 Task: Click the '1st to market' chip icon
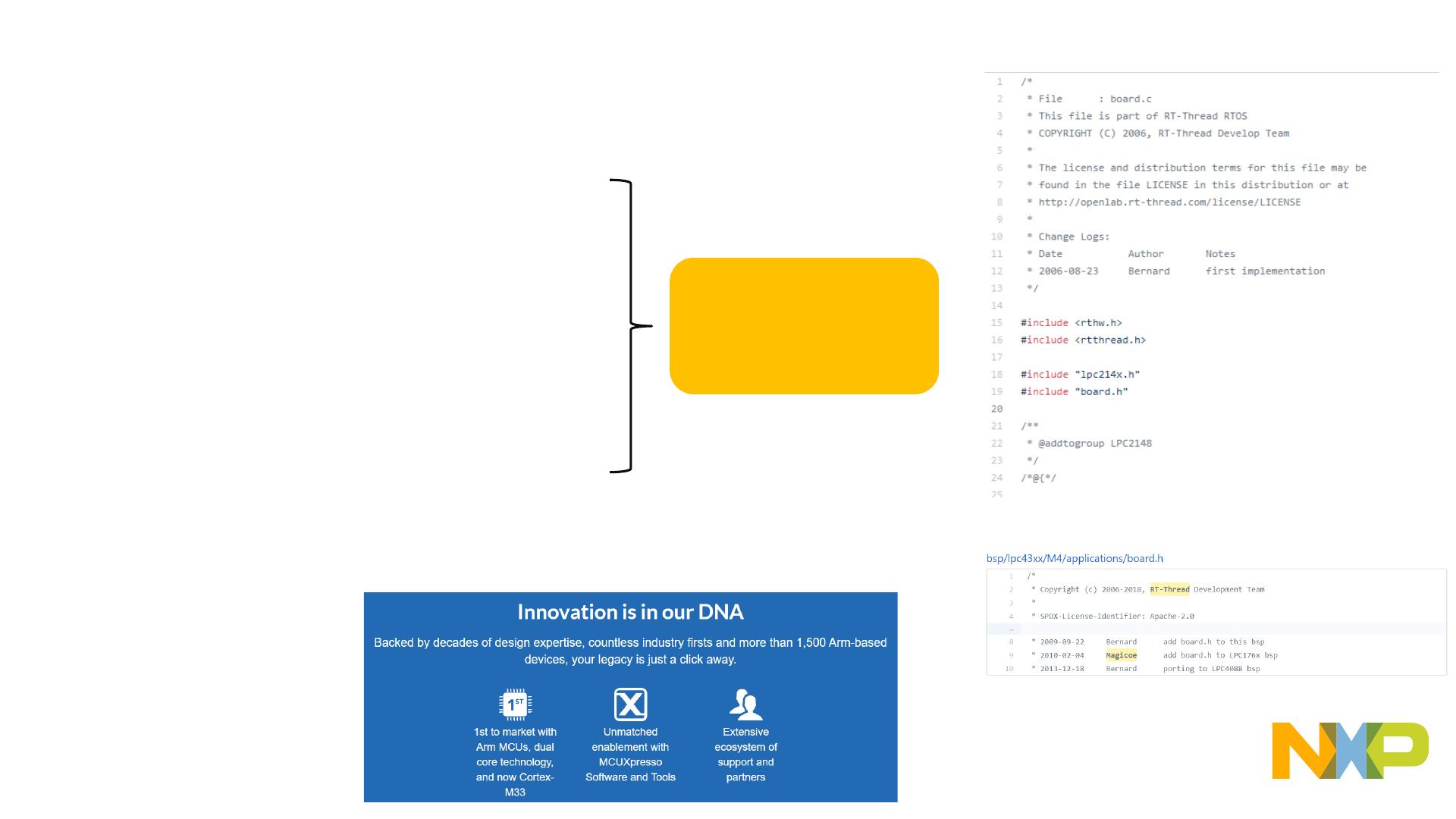515,704
